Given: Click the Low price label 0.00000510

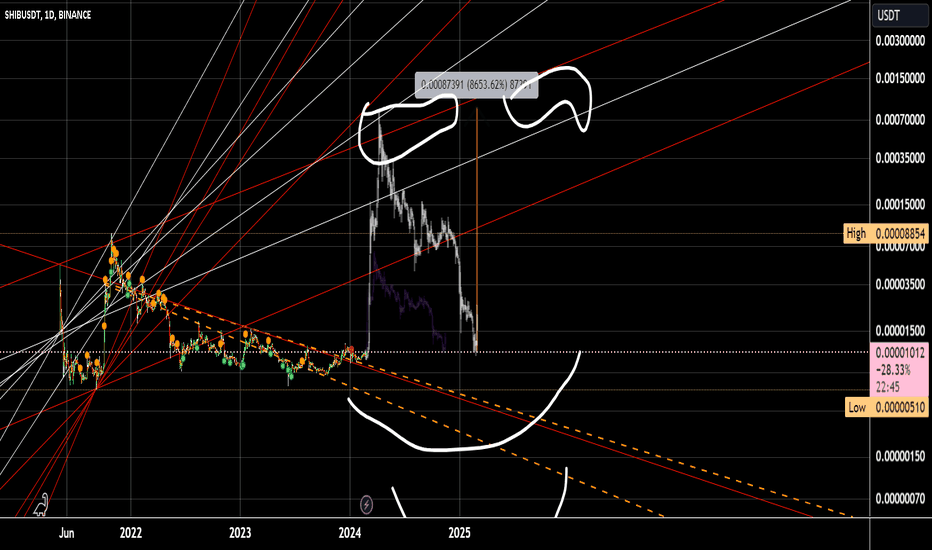Looking at the screenshot, I should (886, 407).
